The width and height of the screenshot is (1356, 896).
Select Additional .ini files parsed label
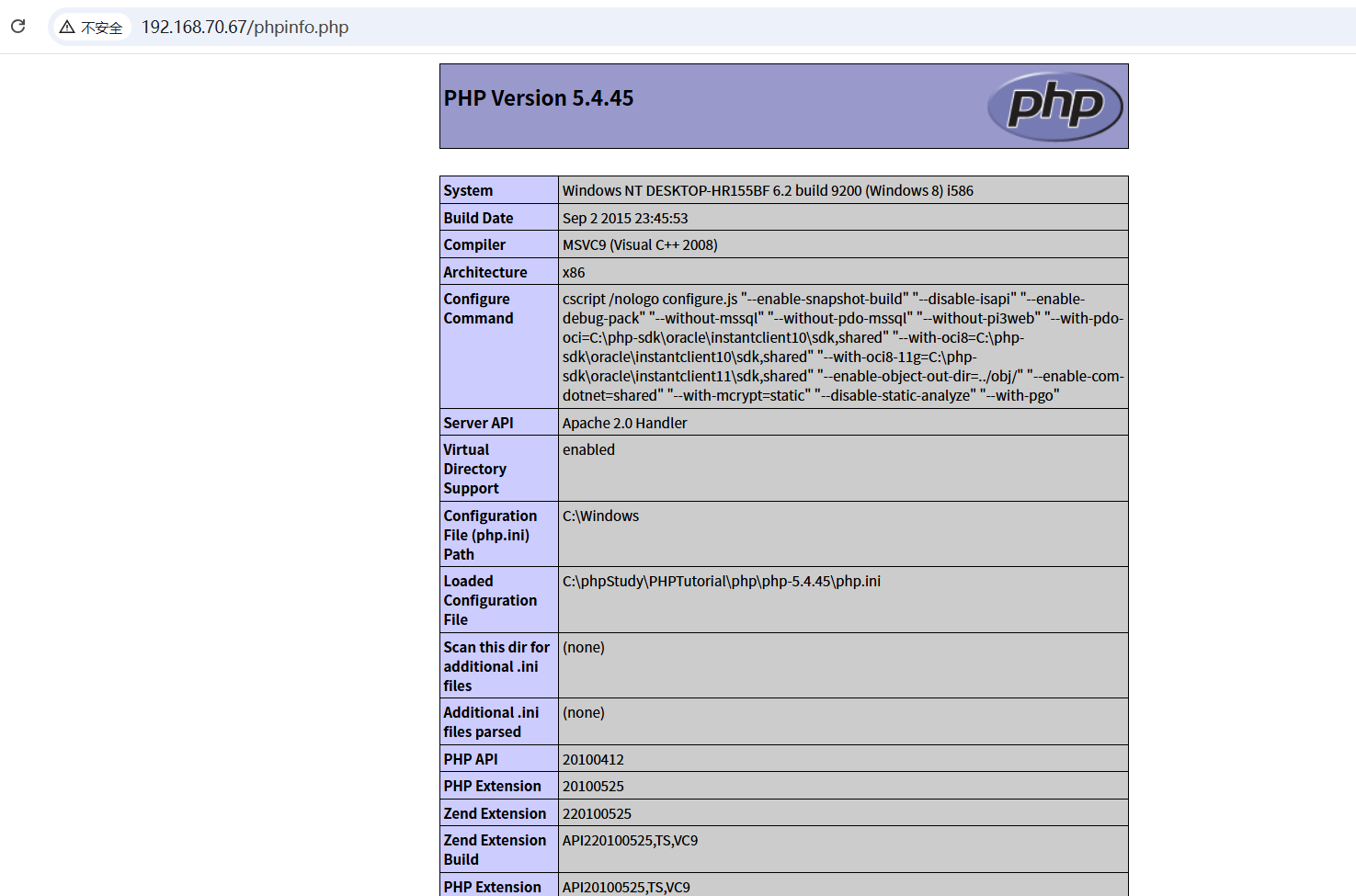click(x=491, y=722)
